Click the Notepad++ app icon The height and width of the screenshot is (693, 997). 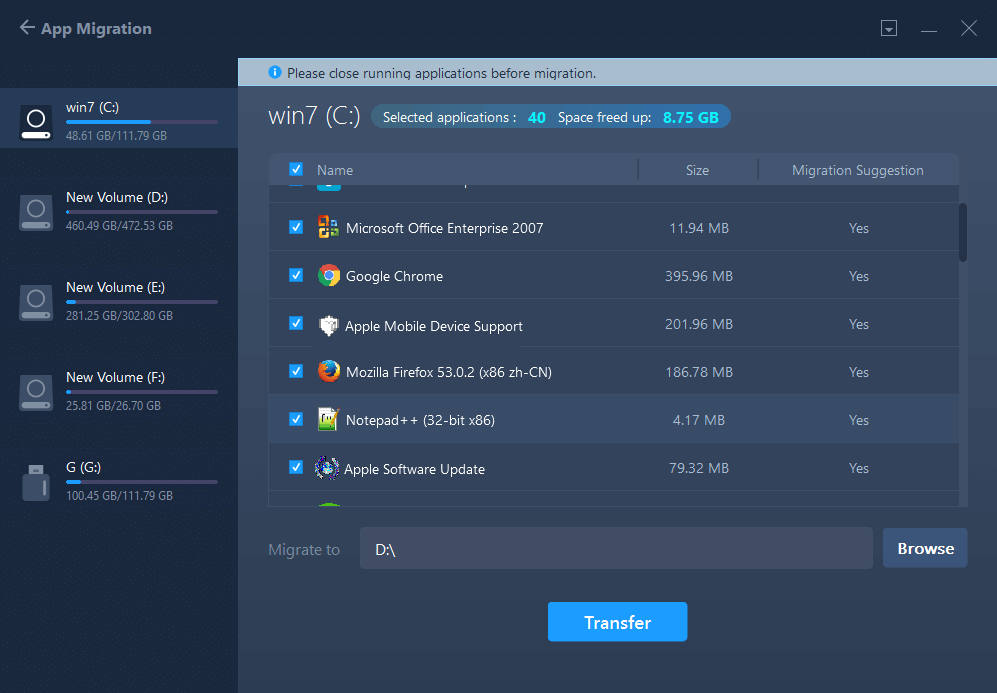pyautogui.click(x=328, y=419)
